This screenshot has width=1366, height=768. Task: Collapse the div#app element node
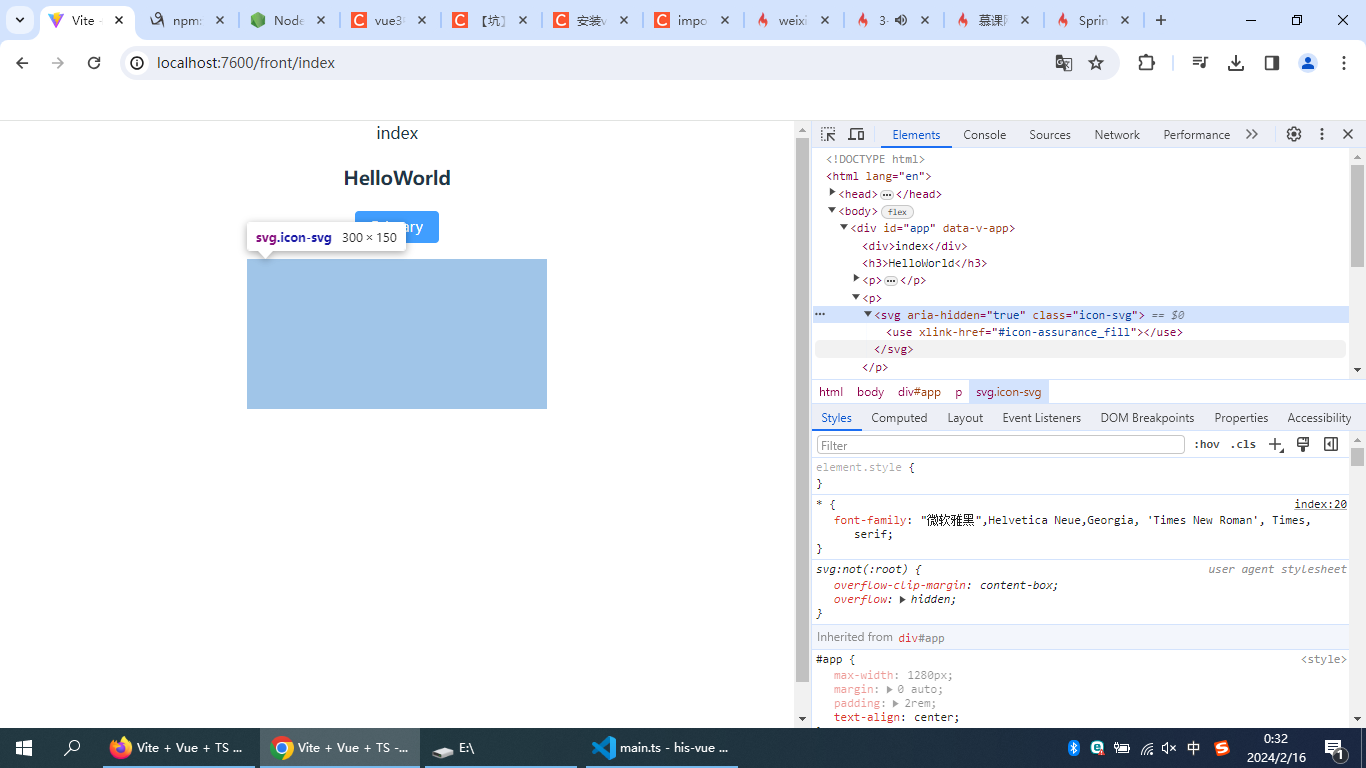coord(844,227)
